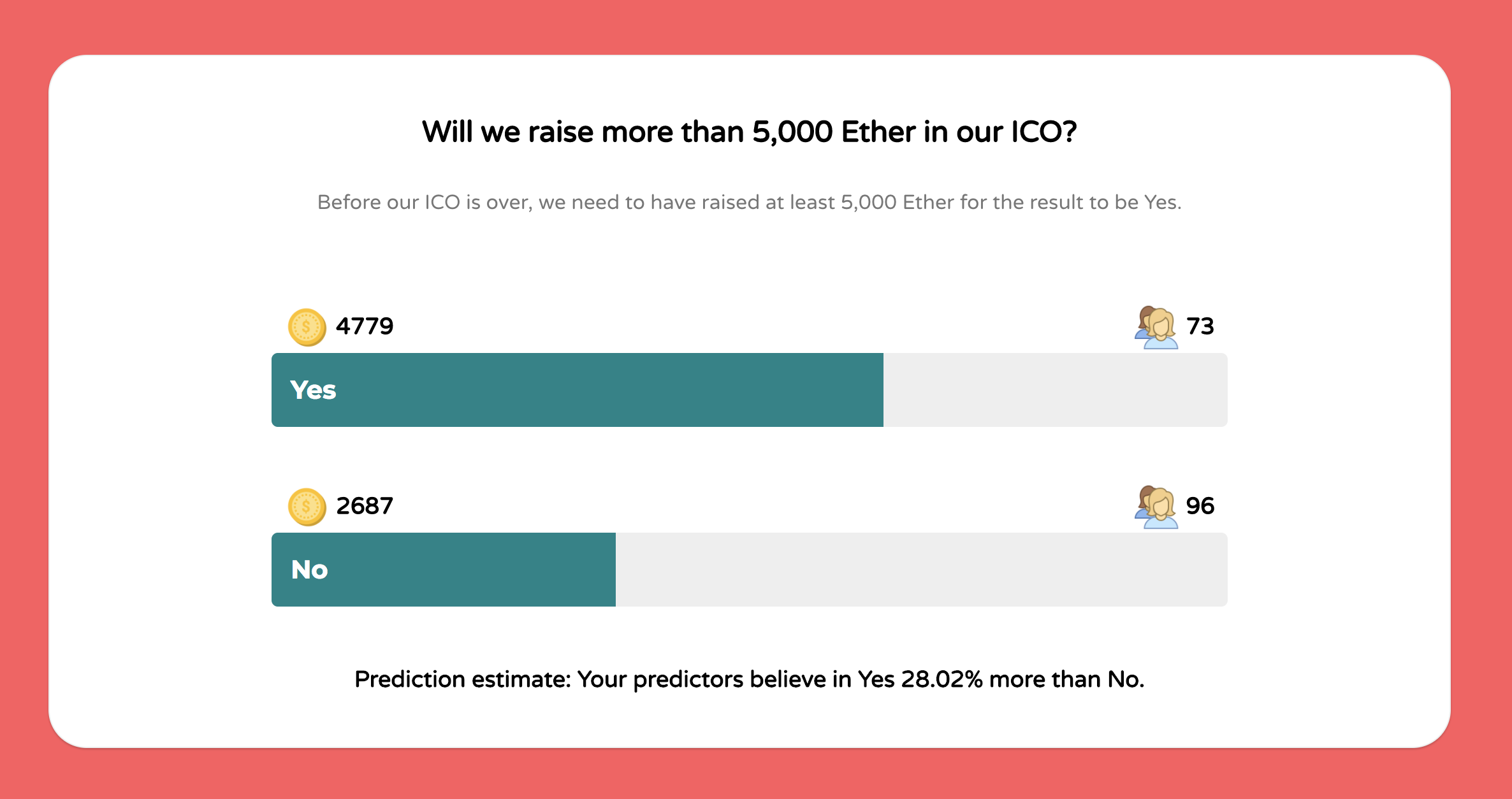Click the 5,000 Ether description subtitle
Viewport: 1512px width, 799px height.
click(749, 202)
